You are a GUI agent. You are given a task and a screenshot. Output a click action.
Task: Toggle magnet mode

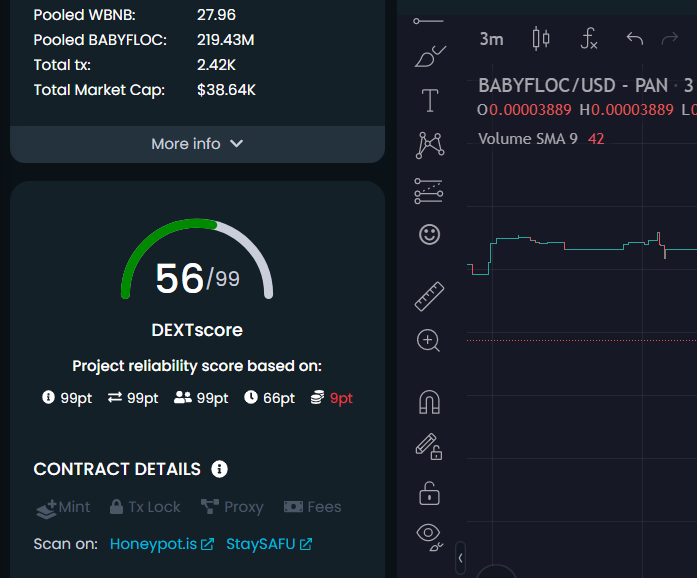(x=429, y=401)
